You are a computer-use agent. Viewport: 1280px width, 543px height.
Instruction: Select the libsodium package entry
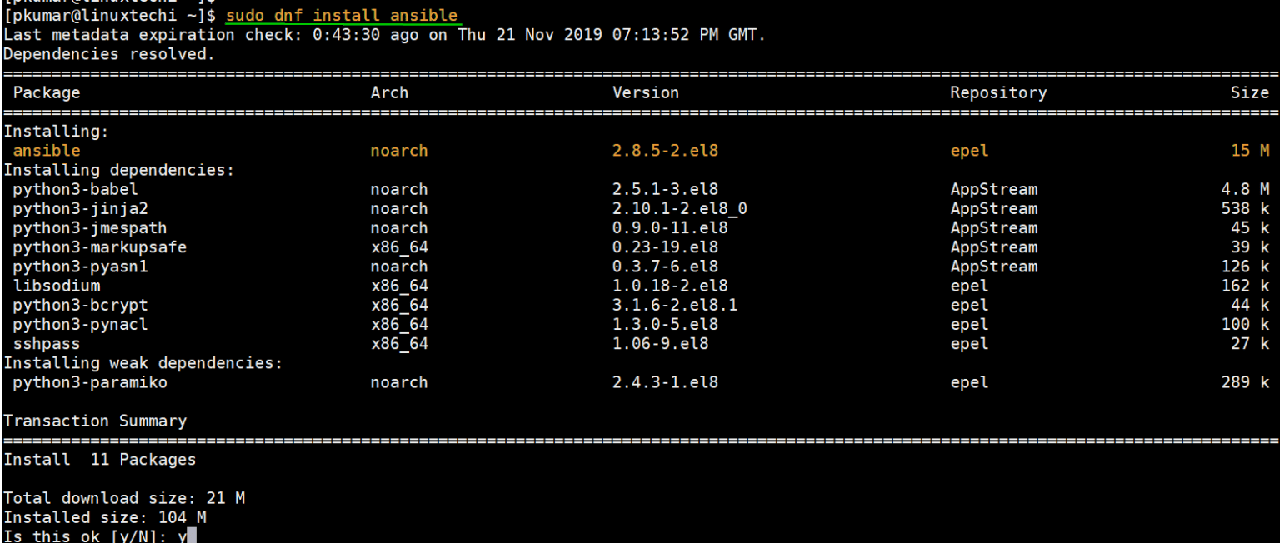[x=56, y=286]
